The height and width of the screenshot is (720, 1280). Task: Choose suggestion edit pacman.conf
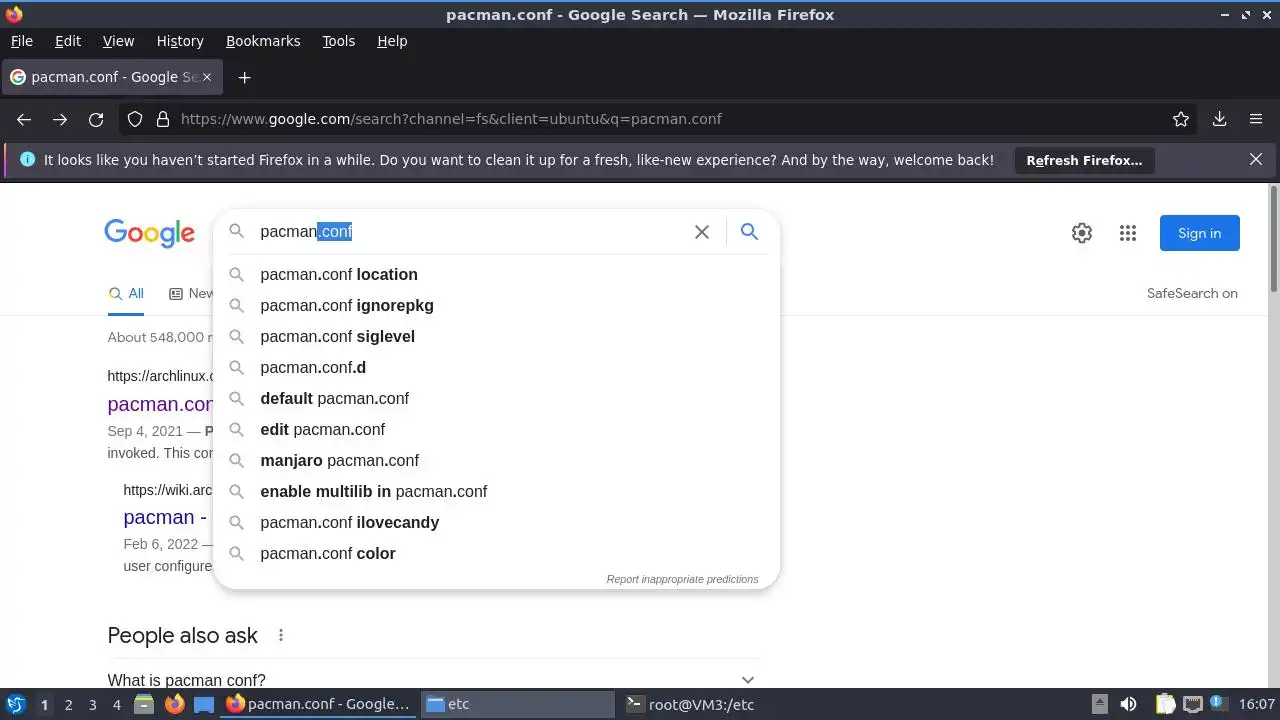496,429
